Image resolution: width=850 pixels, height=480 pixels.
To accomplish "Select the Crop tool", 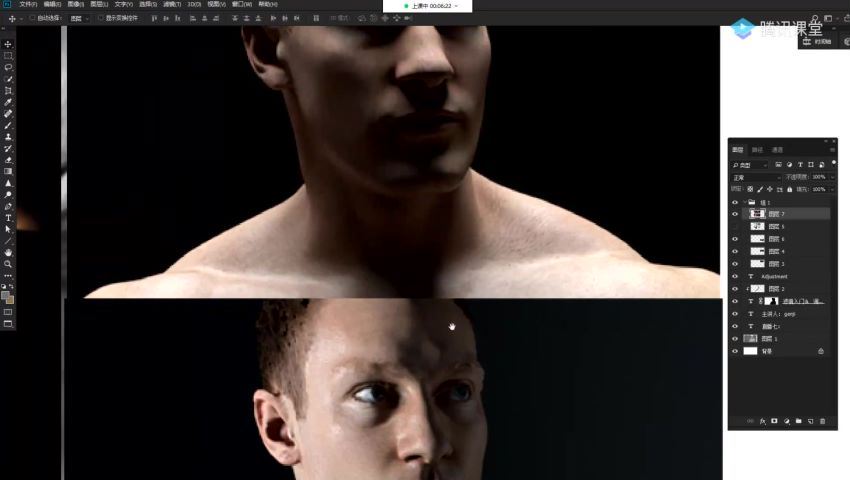I will 8,91.
